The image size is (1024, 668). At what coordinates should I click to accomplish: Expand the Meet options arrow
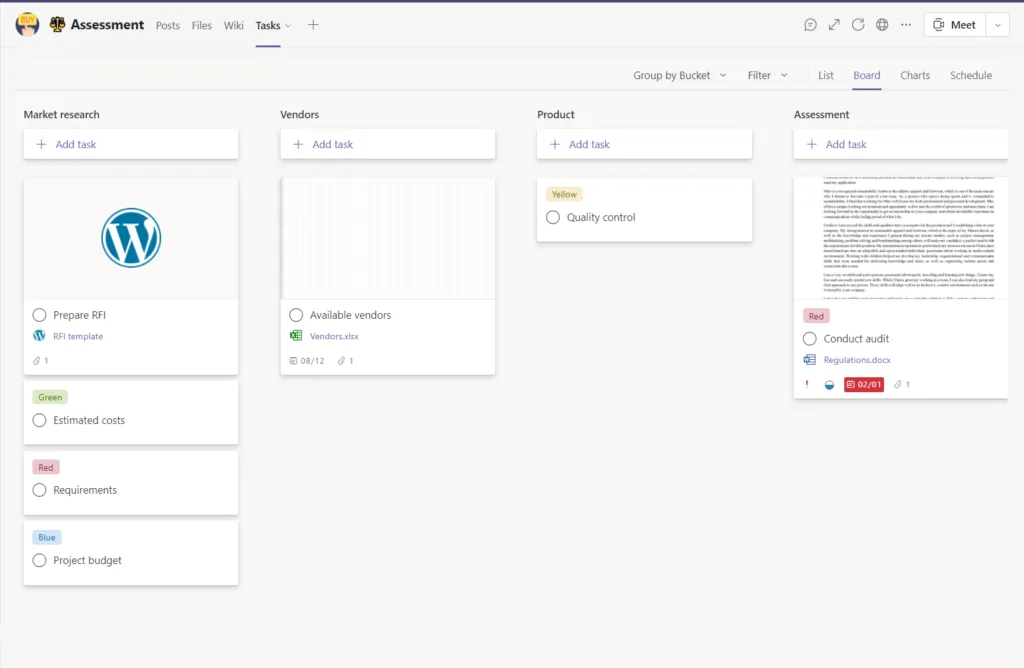click(997, 25)
